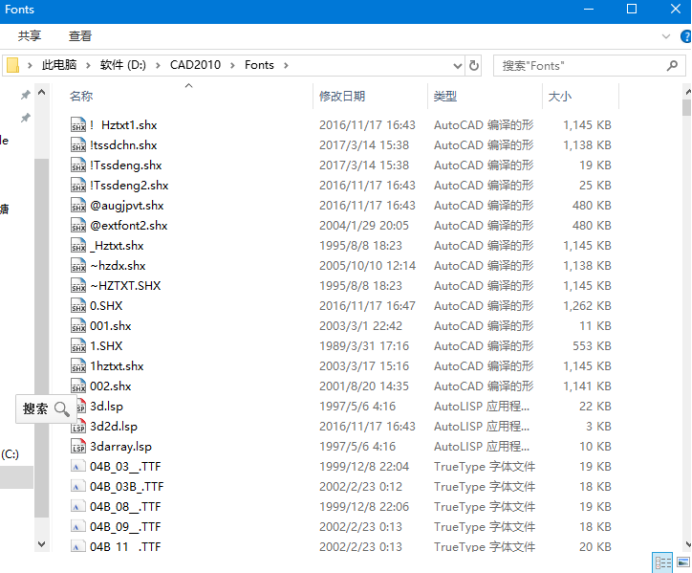
Task: Click date 1989/3/31 17:16
Action: [364, 346]
